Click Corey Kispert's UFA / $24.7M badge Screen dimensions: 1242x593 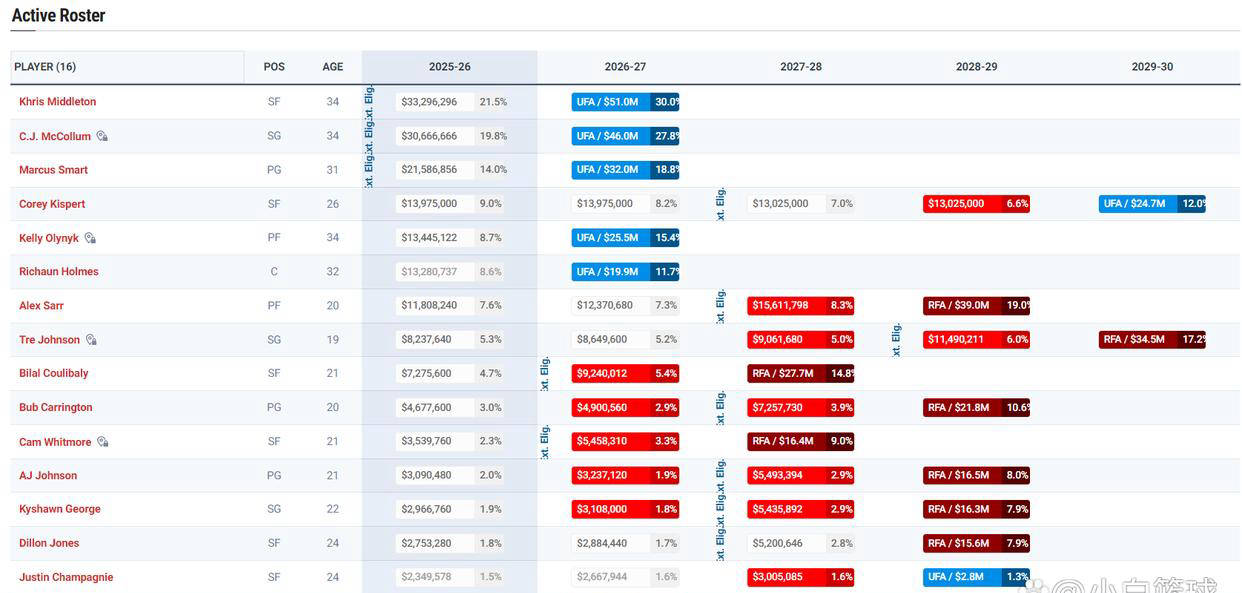pos(1151,204)
